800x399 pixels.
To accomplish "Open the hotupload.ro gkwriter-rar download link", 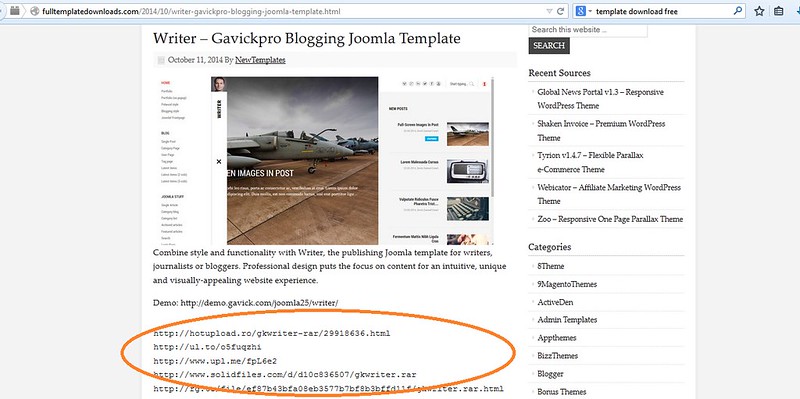I will click(272, 334).
